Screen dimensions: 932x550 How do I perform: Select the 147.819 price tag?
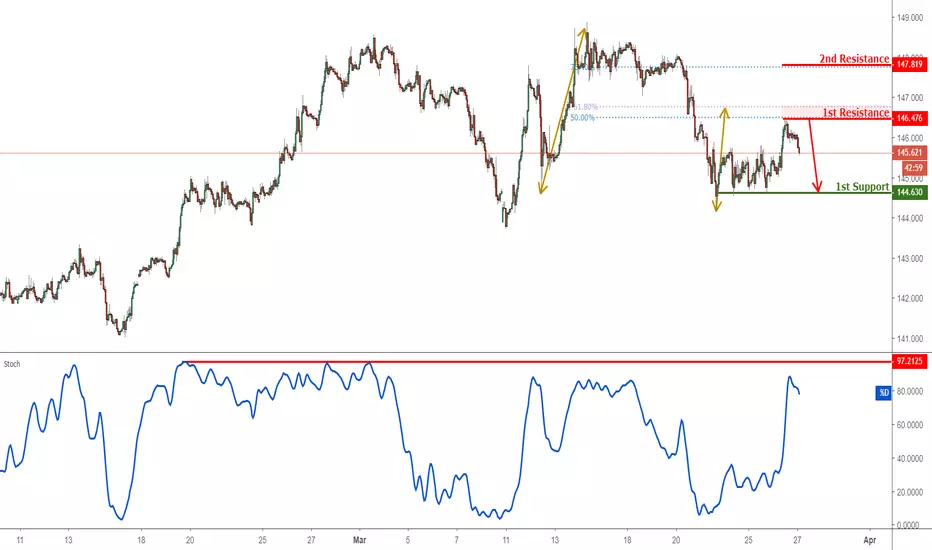coord(910,64)
